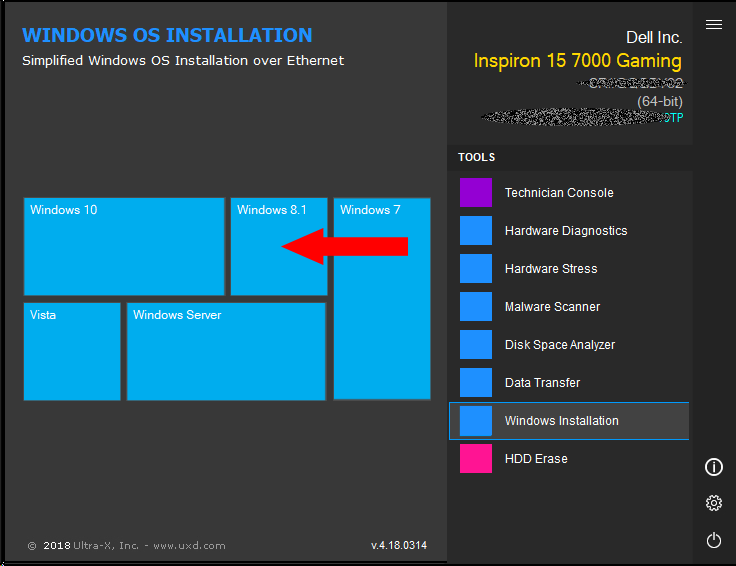Click the Inspiron 15 7000 Gaming title

[x=577, y=61]
